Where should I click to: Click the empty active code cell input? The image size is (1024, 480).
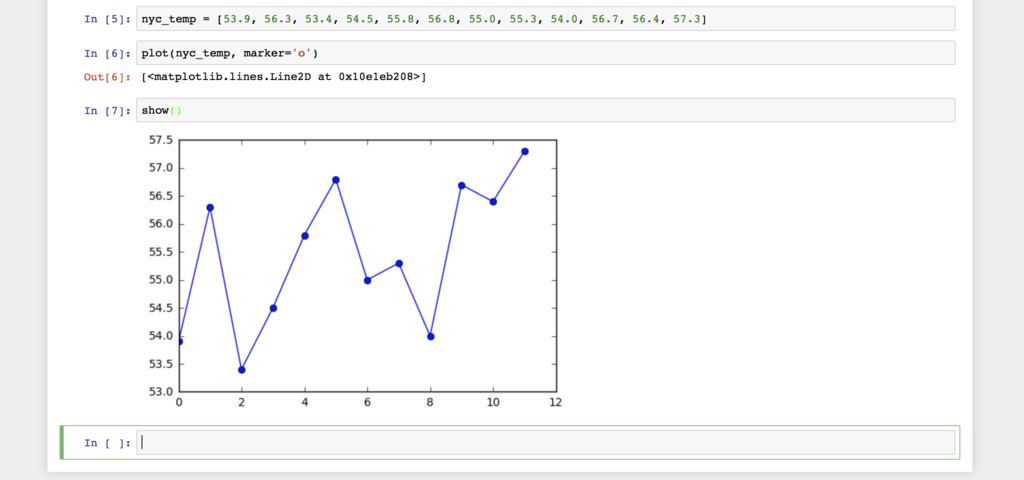(545, 443)
